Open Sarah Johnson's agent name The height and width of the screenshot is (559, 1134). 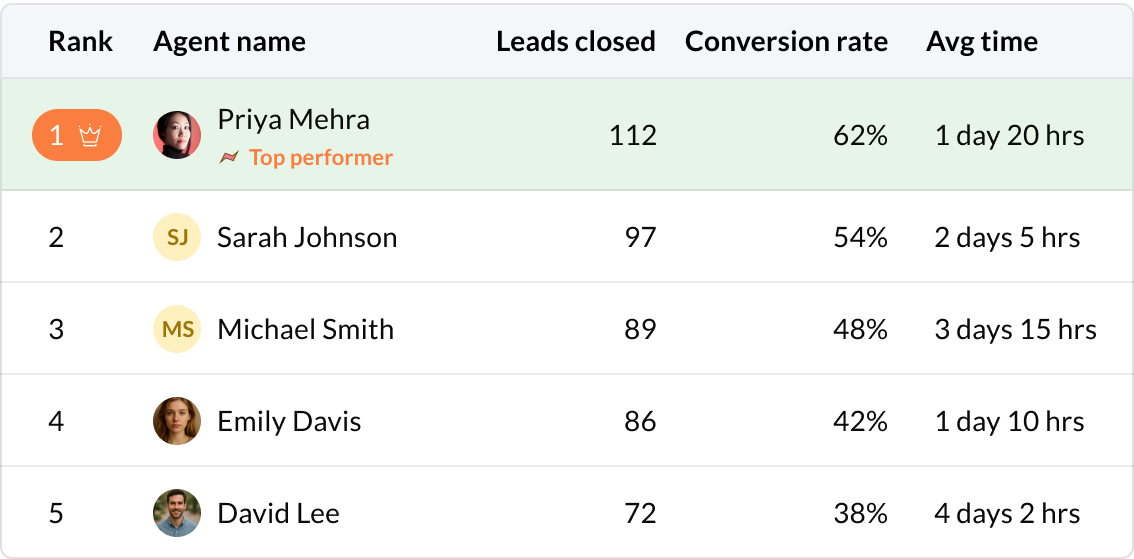tap(307, 237)
